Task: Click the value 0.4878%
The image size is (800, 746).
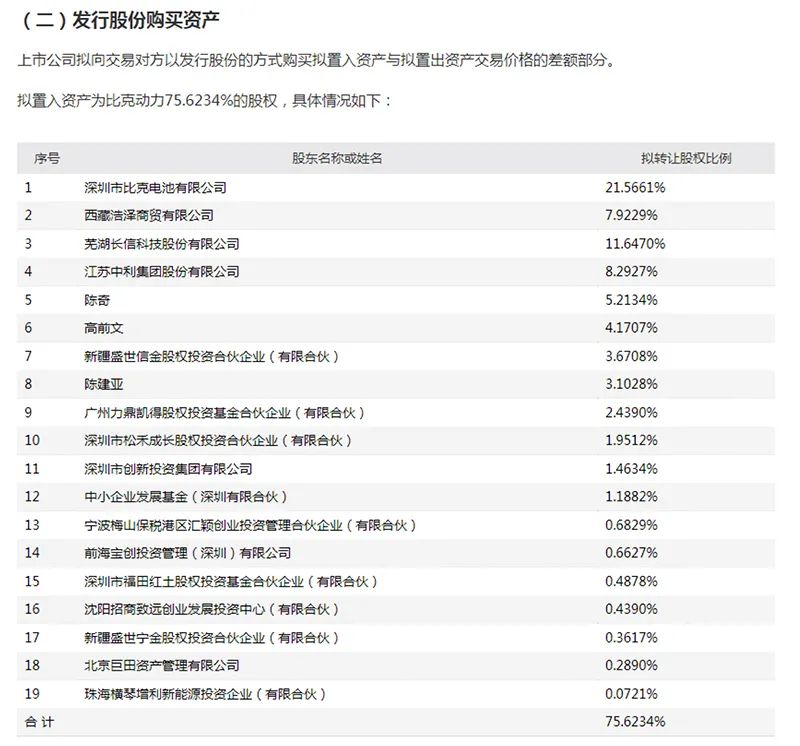Action: pyautogui.click(x=631, y=581)
